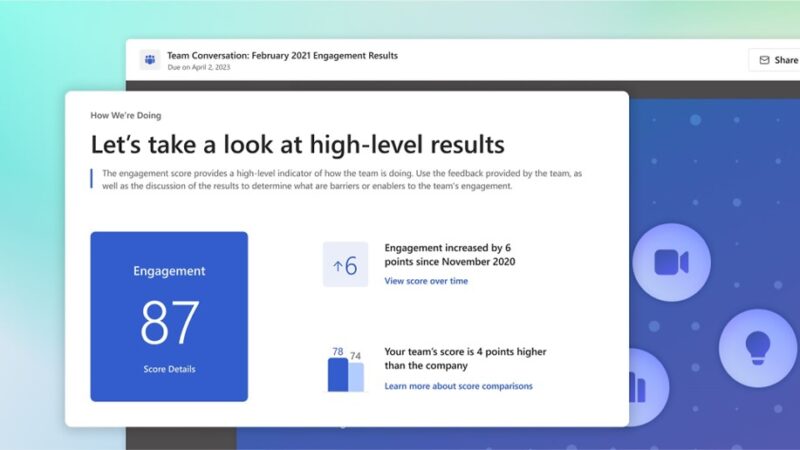Click the team people icon beside Team Conversation title
The height and width of the screenshot is (450, 800).
tap(150, 60)
